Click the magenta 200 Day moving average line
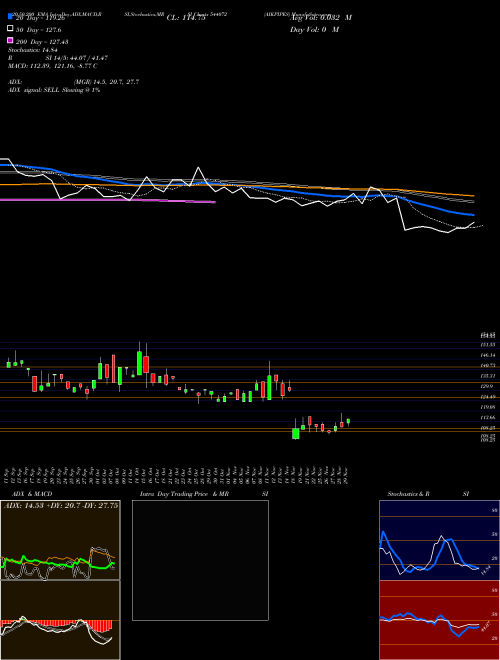The height and width of the screenshot is (660, 500). 108,200
